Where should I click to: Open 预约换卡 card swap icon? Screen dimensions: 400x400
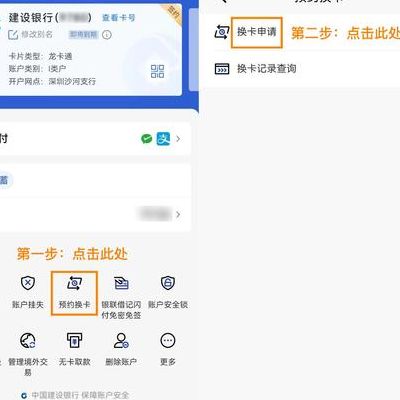click(74, 283)
